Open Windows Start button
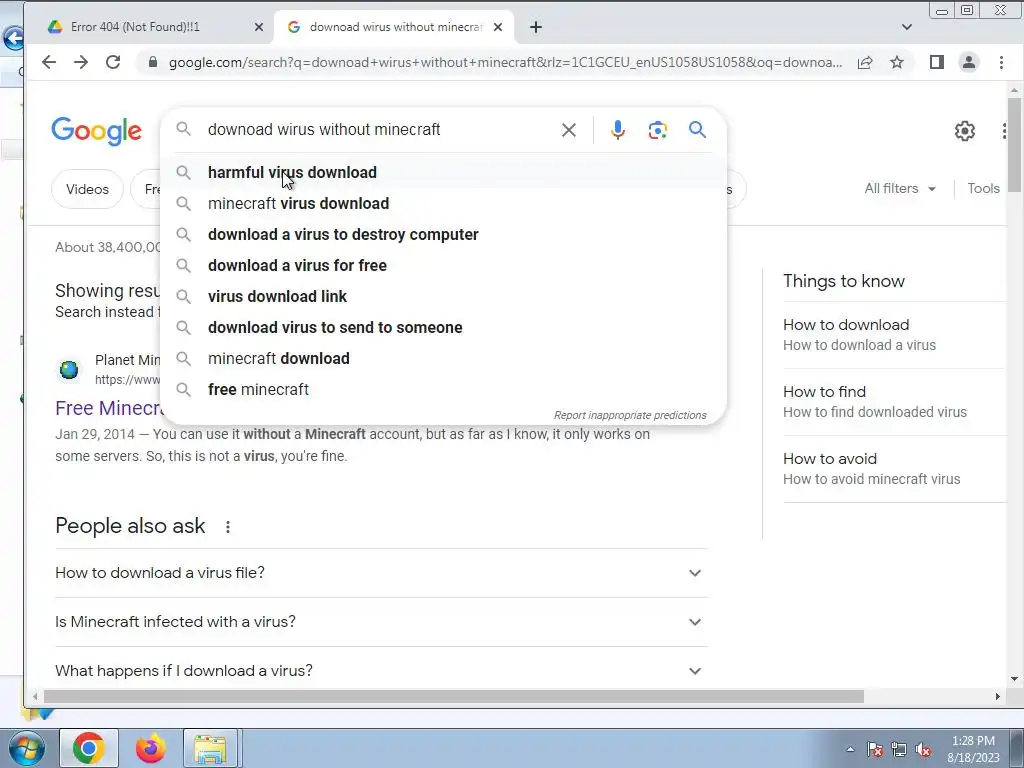The image size is (1024, 768). [25, 748]
